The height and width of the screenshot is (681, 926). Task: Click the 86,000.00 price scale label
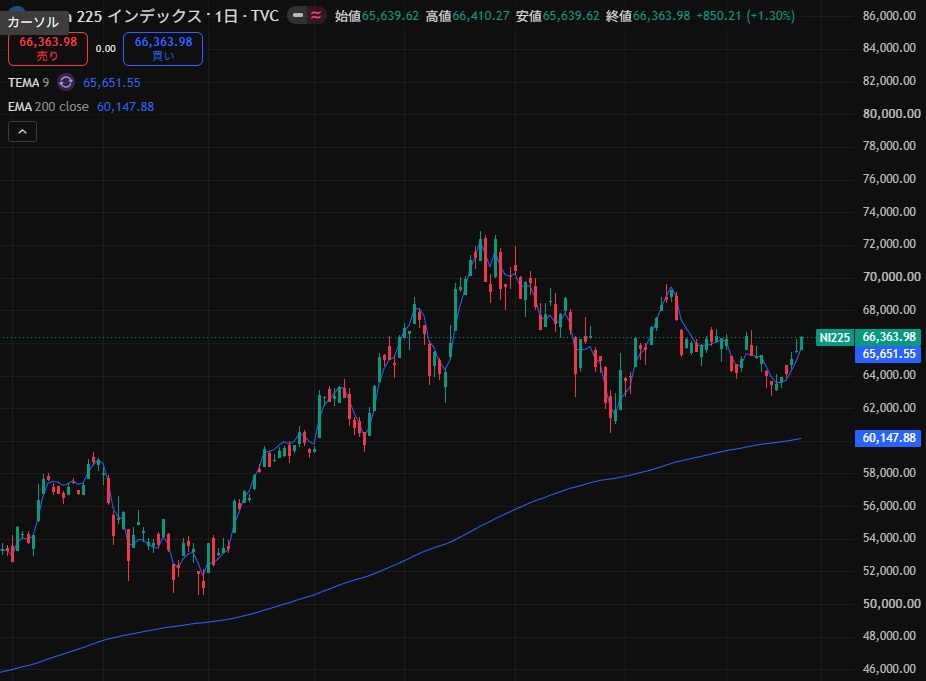click(889, 16)
